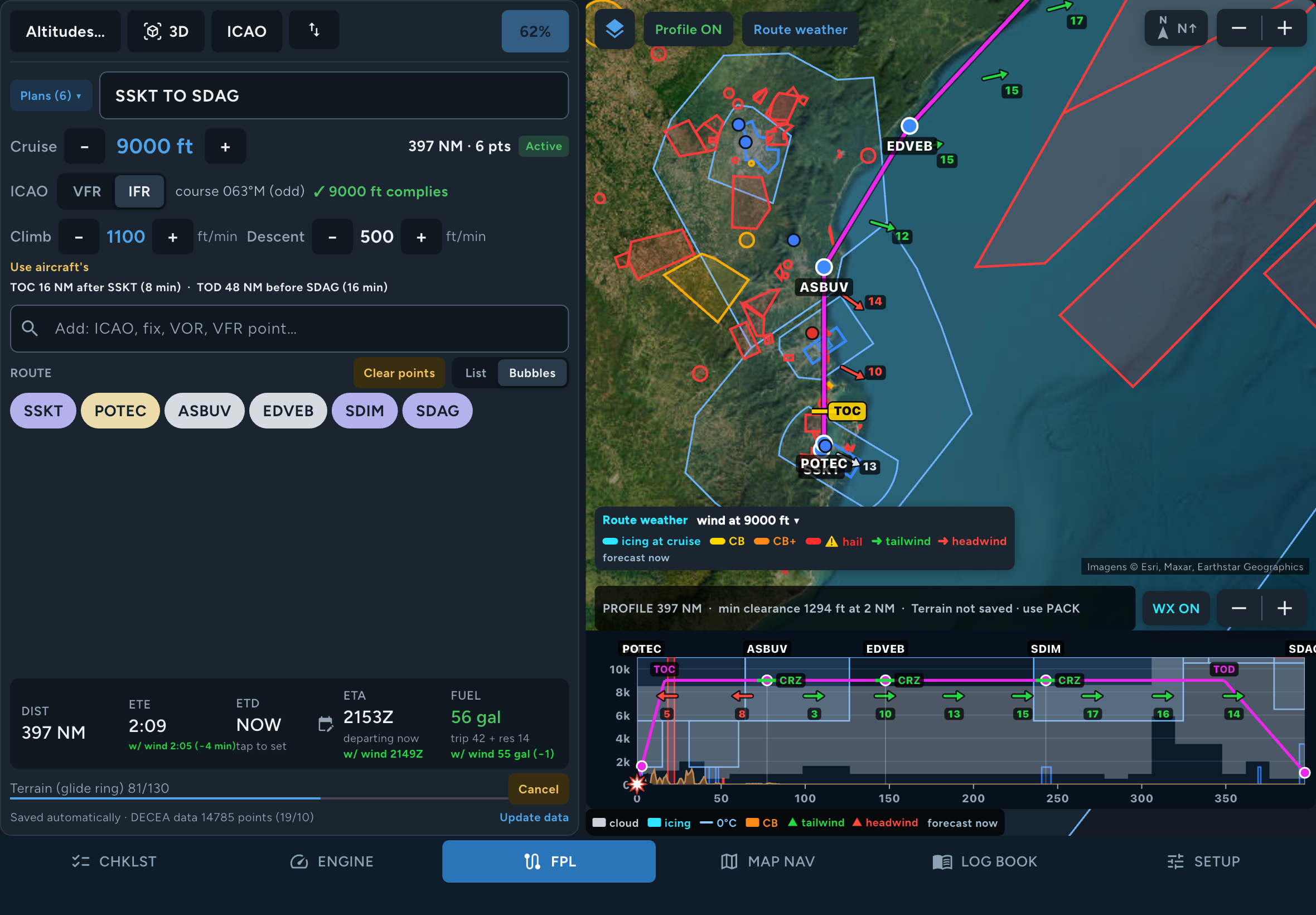
Task: Toggle WX ON in profile
Action: tap(1175, 608)
